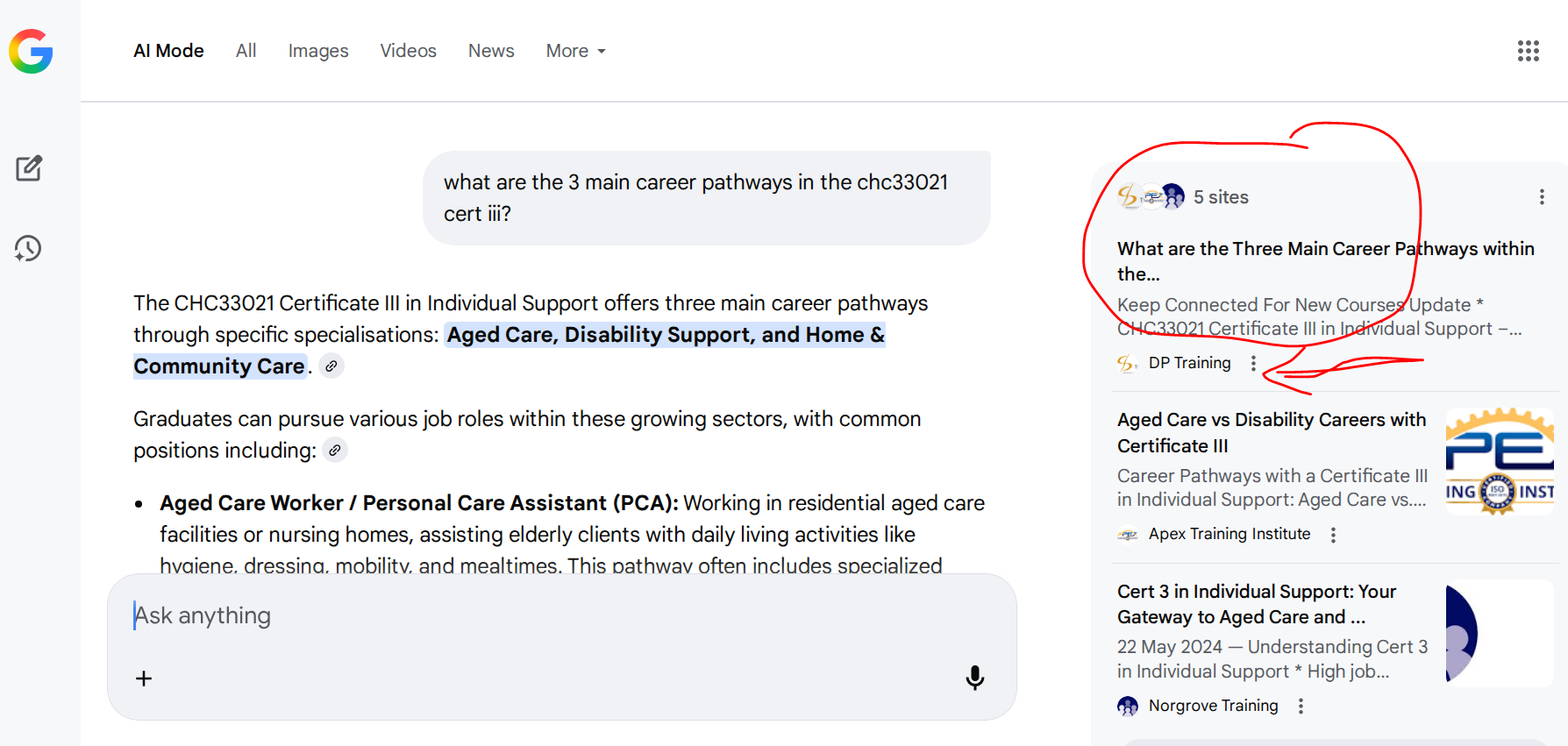Open more options for DP Training source
The width and height of the screenshot is (1568, 746).
point(1253,363)
